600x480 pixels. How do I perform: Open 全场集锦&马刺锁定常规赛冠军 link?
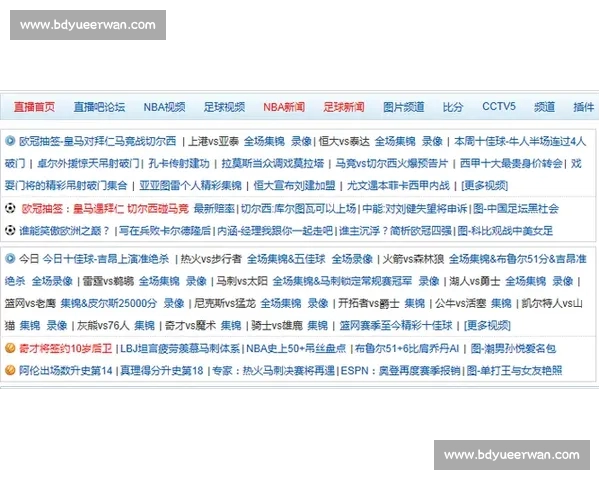pyautogui.click(x=342, y=281)
